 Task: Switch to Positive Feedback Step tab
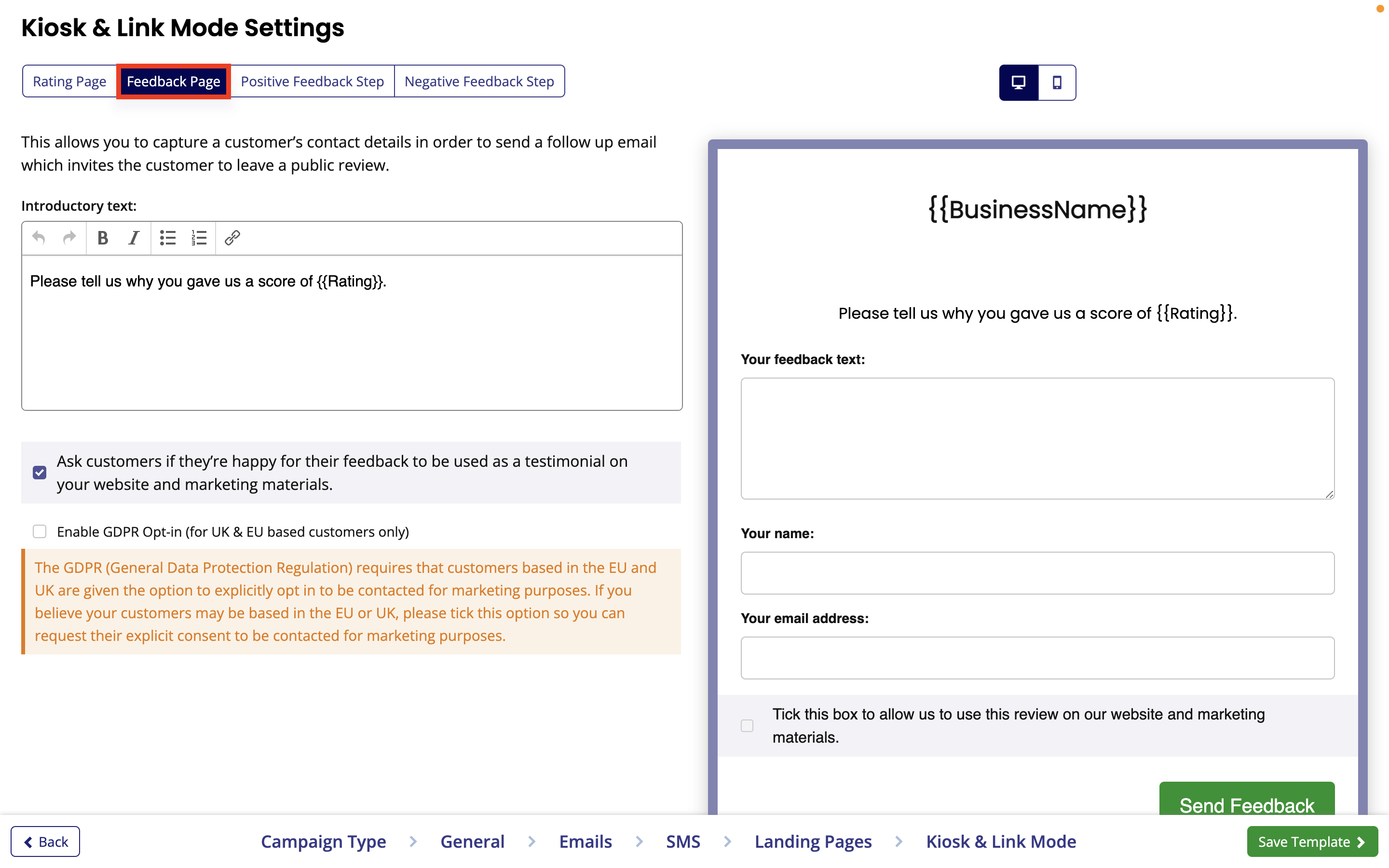tap(312, 81)
